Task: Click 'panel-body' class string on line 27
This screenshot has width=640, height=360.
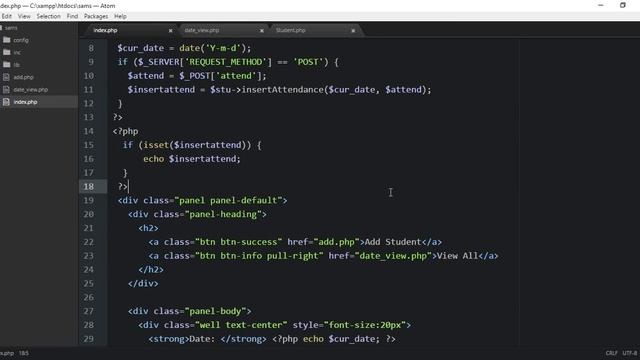Action: pos(215,311)
